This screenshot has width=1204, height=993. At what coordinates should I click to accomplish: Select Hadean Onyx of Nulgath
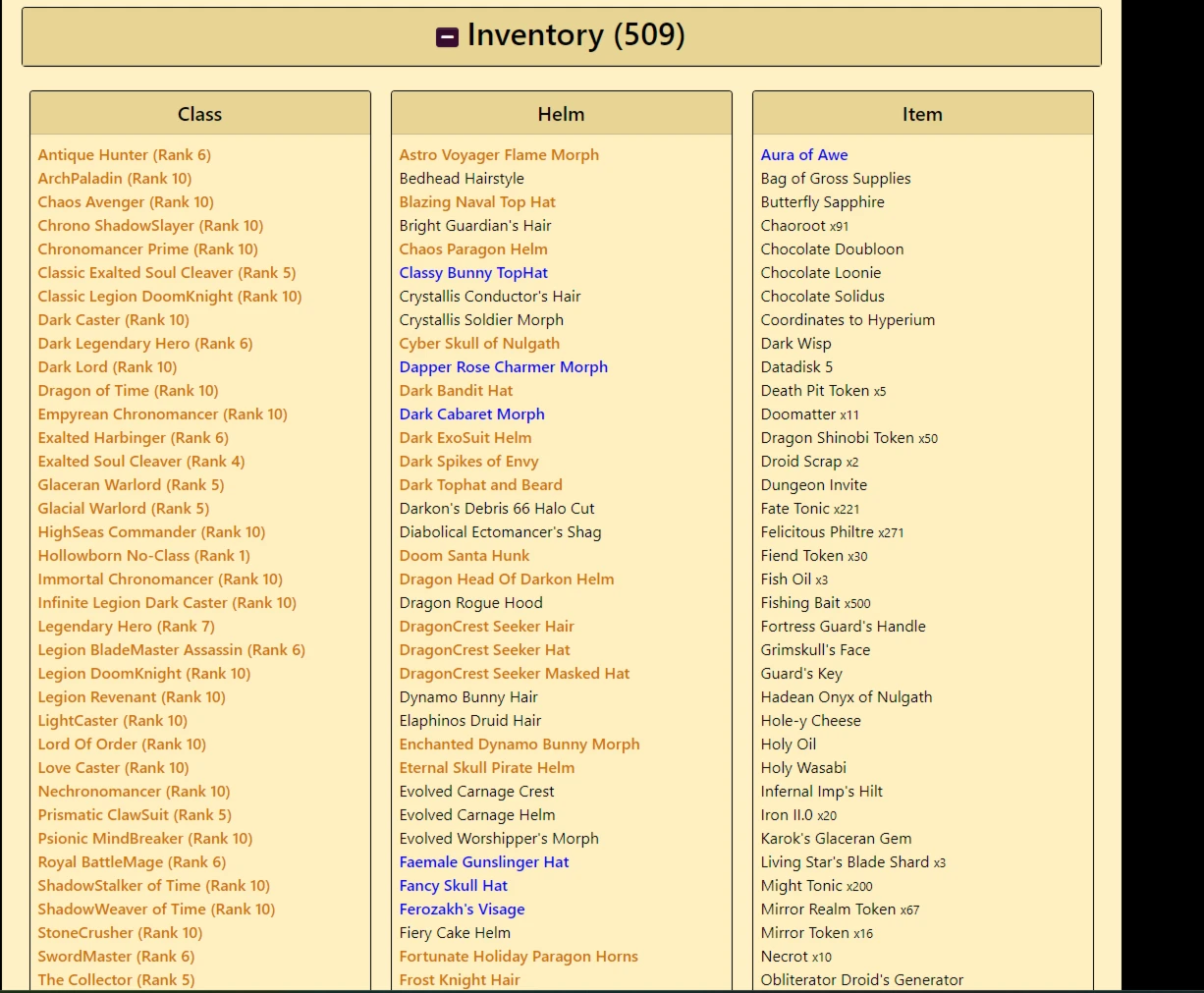point(847,697)
